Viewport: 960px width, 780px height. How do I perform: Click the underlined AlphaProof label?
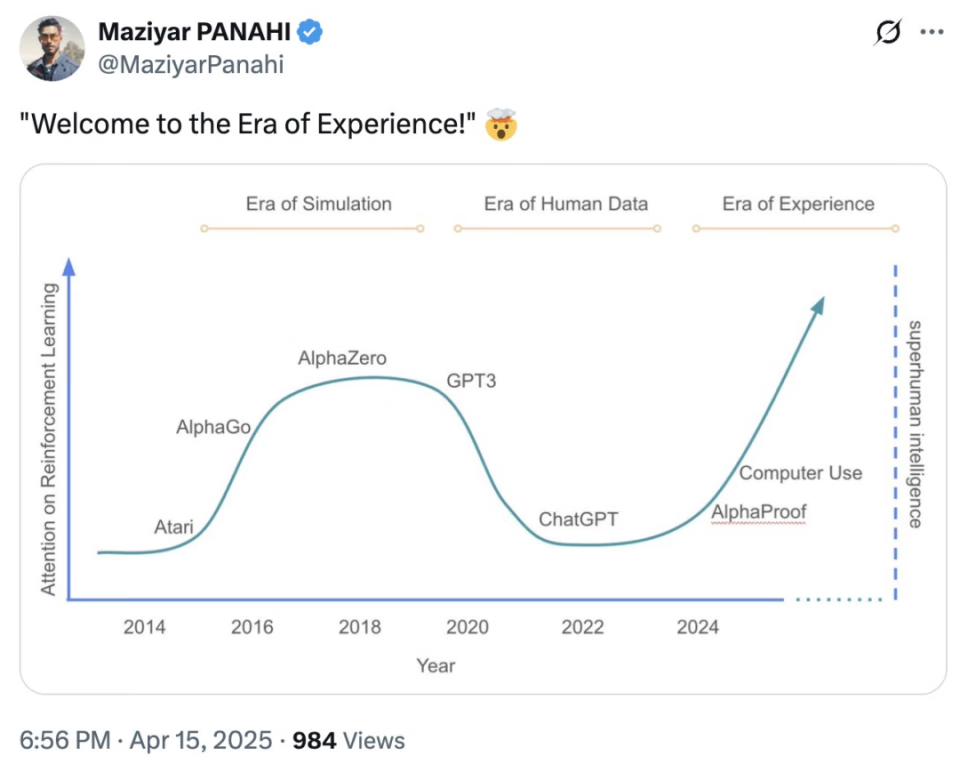click(759, 512)
